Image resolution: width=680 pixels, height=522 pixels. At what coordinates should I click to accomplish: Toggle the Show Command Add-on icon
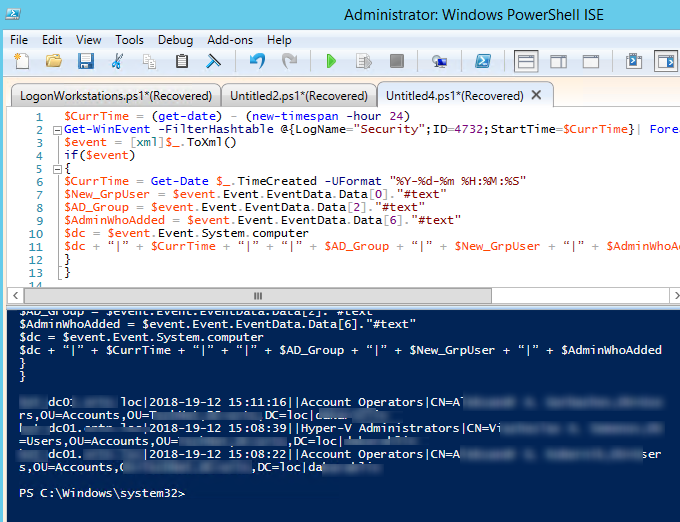666,61
